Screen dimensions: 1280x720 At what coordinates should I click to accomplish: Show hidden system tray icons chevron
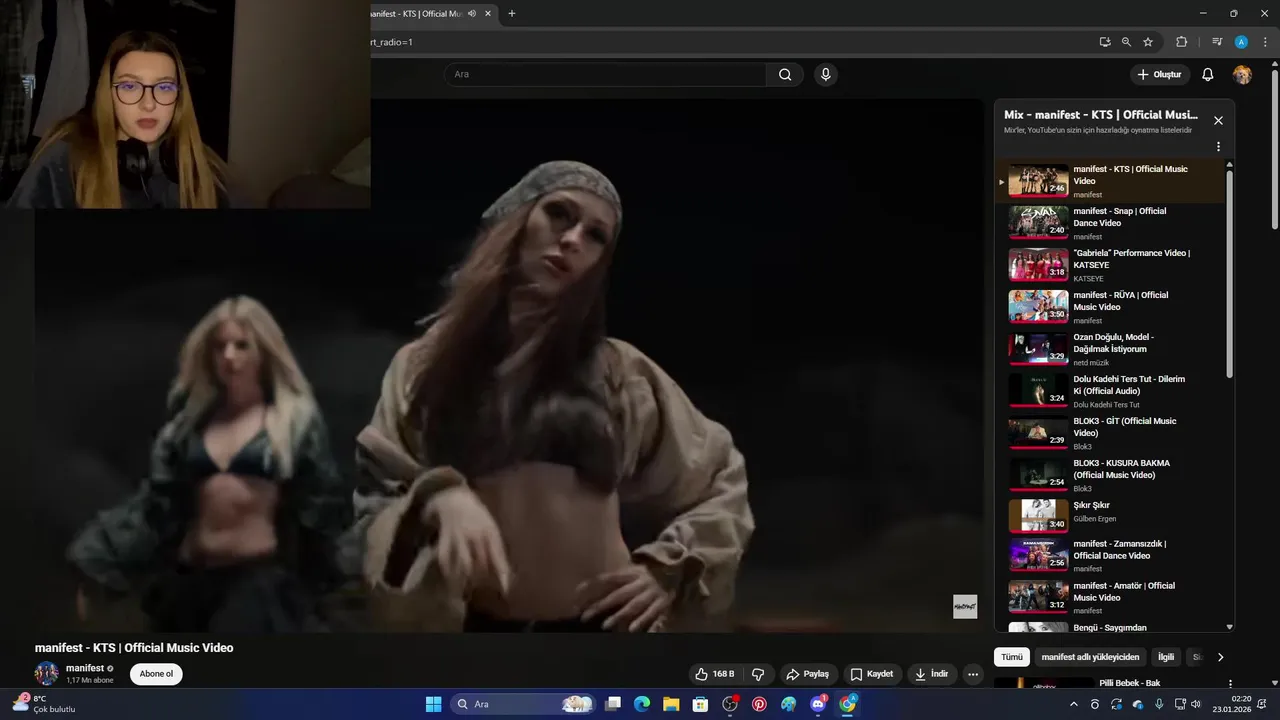[x=1074, y=704]
